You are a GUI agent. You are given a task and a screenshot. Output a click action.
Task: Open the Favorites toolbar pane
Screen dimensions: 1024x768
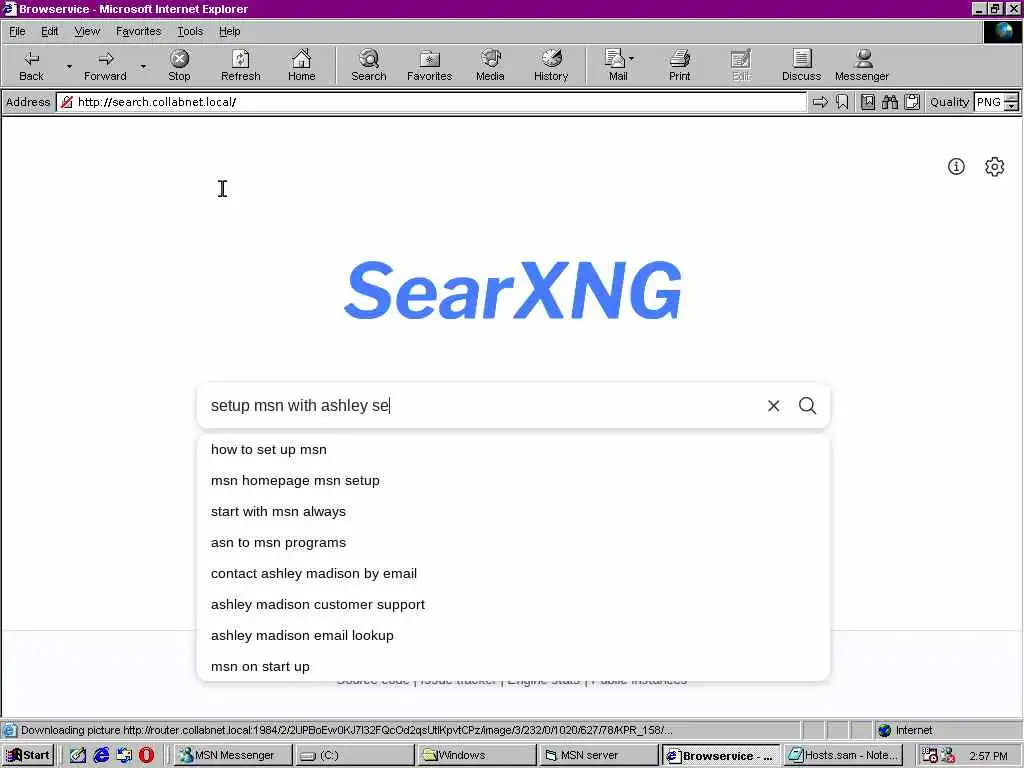[x=429, y=65]
